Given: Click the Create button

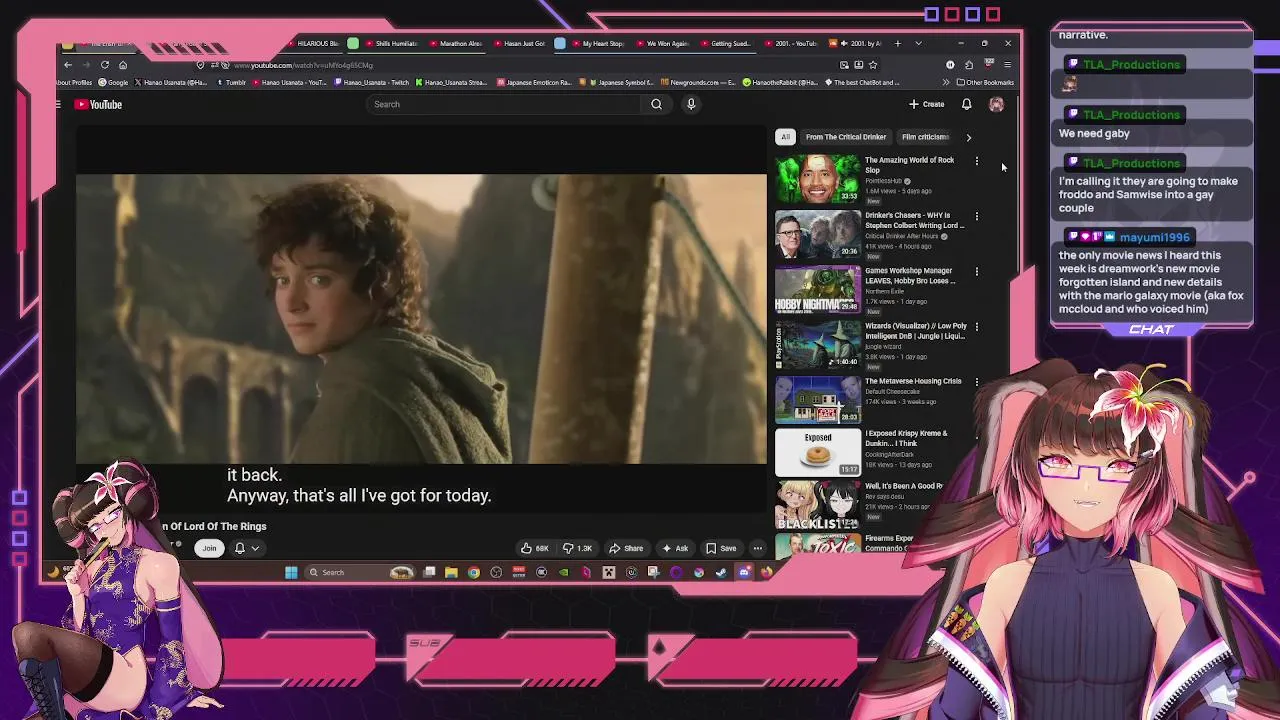Looking at the screenshot, I should (927, 104).
